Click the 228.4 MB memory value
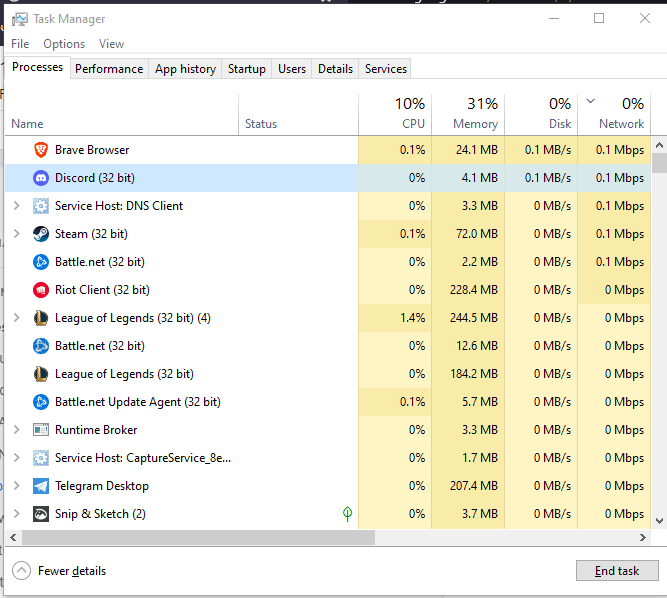This screenshot has height=598, width=667. 474,290
